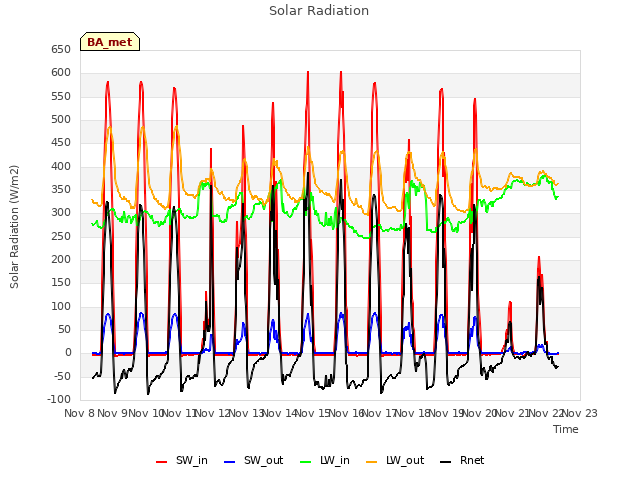Click the 300 y-axis tick label
Screen dimensions: 640x480
(61, 213)
